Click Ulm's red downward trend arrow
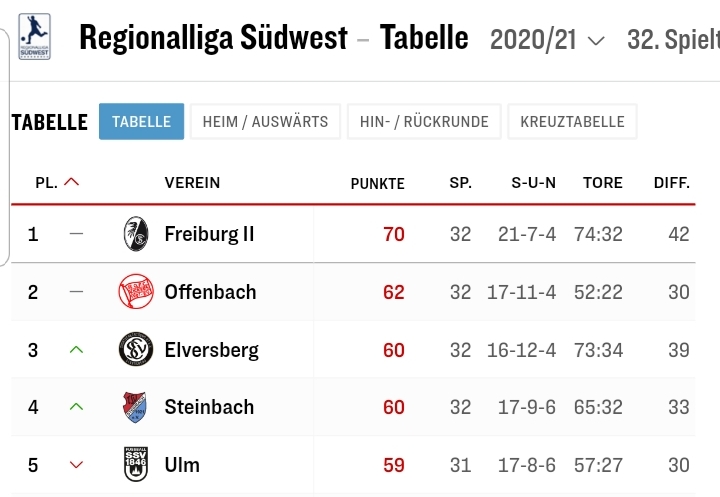The width and height of the screenshot is (720, 497). [76, 465]
